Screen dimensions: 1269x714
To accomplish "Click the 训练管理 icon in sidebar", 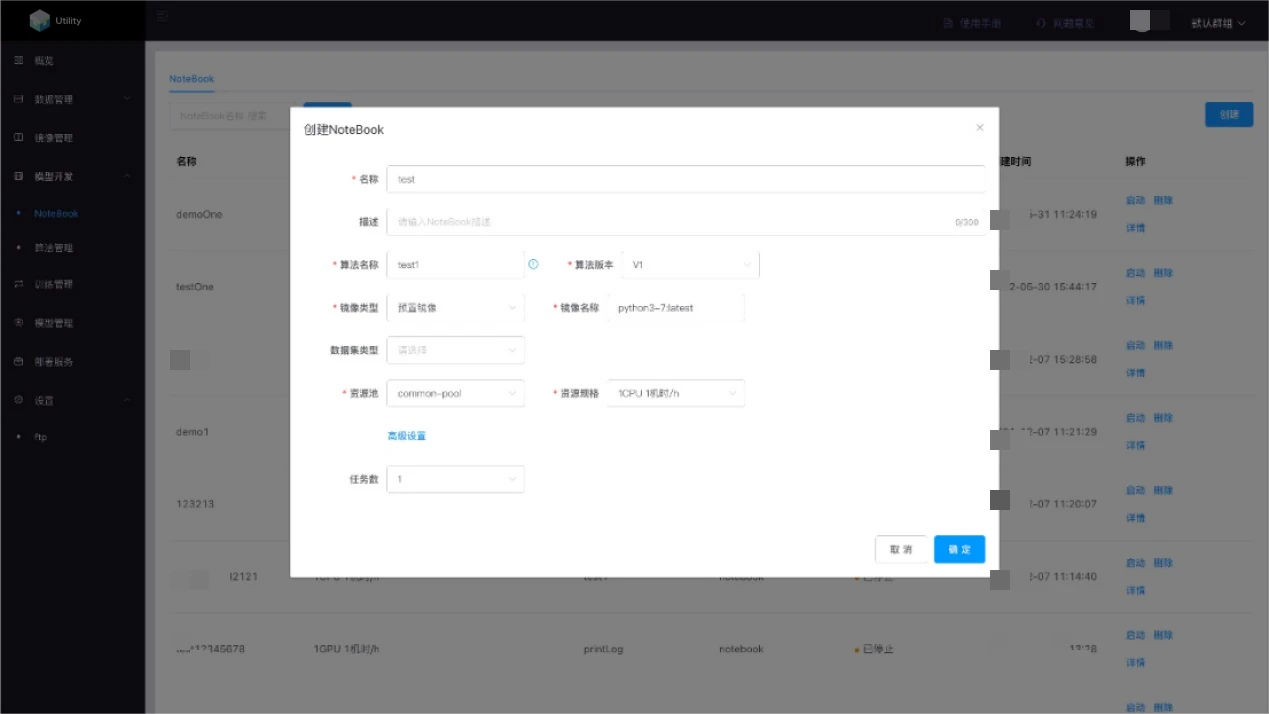I will click(x=18, y=285).
